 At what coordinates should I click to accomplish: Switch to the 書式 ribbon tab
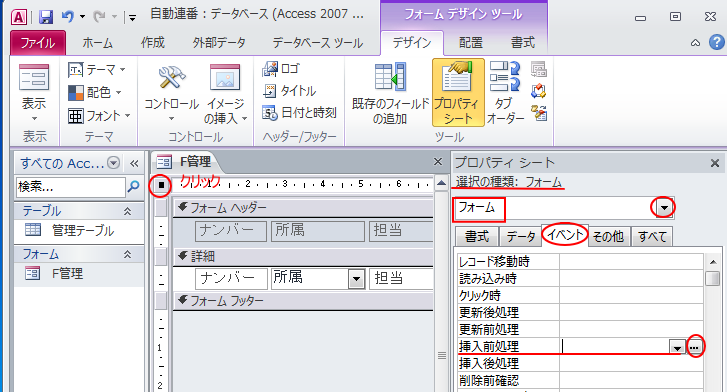coord(523,43)
